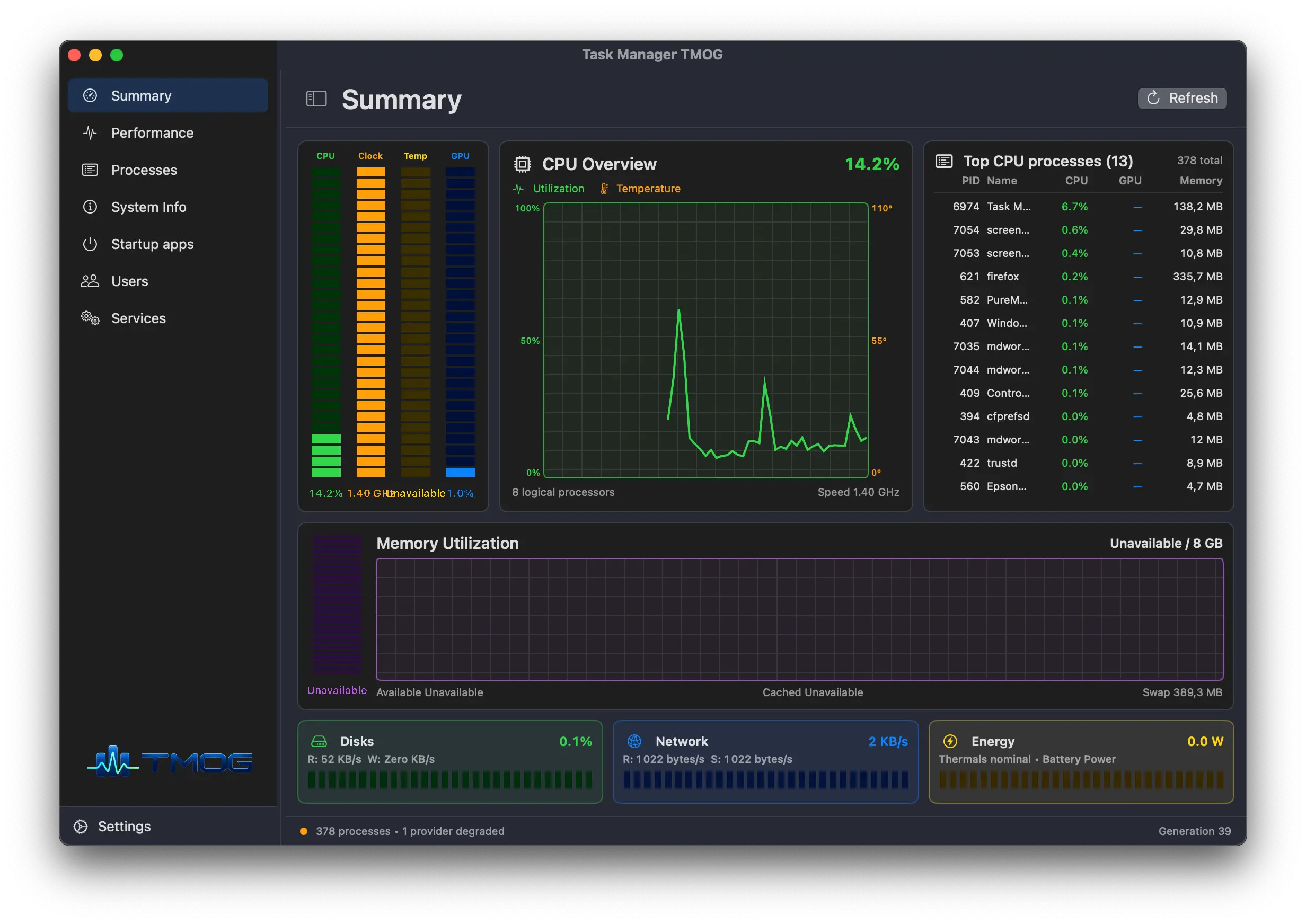The height and width of the screenshot is (924, 1306).
Task: Open the Disks card
Action: pos(450,762)
